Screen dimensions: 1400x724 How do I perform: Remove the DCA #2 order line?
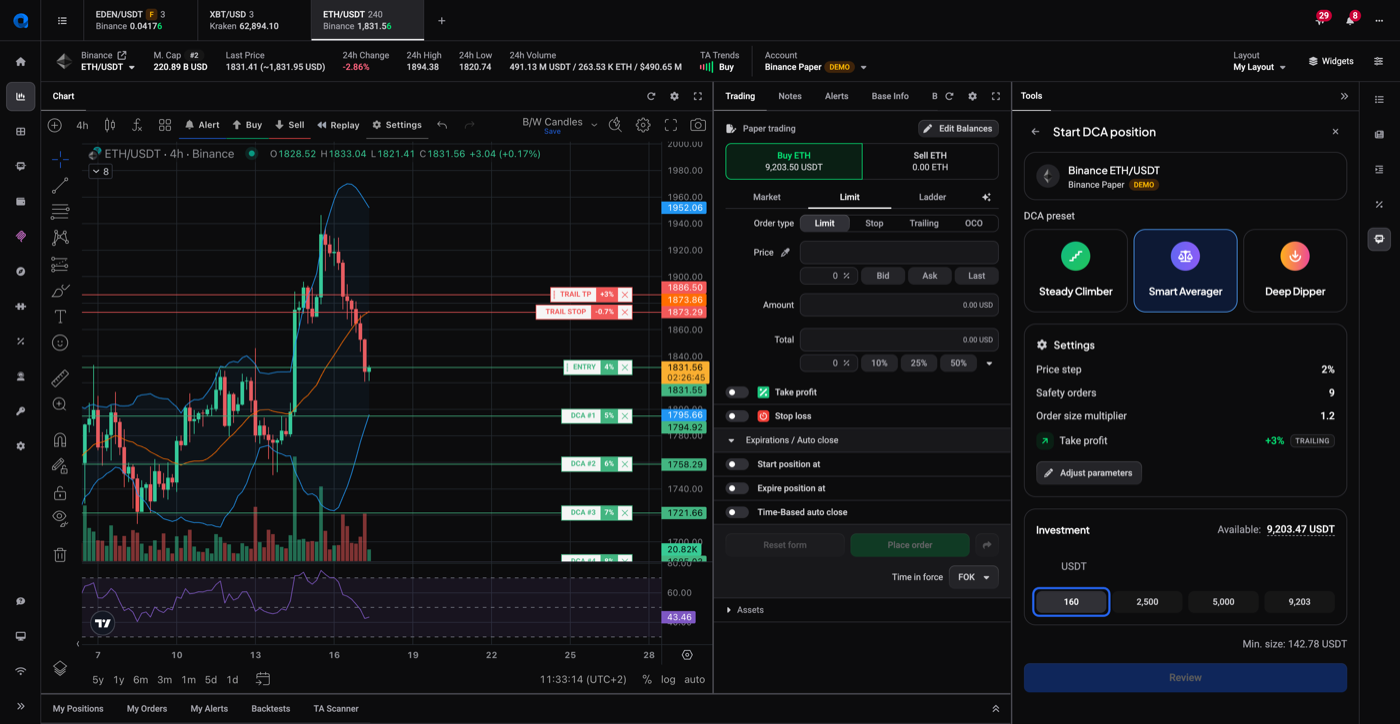[625, 464]
